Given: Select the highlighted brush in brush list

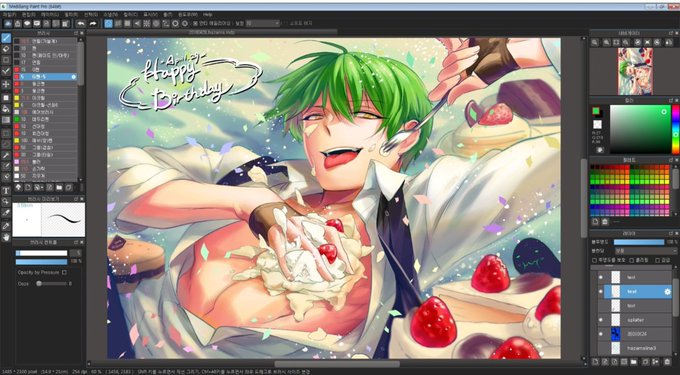Looking at the screenshot, I should point(45,77).
